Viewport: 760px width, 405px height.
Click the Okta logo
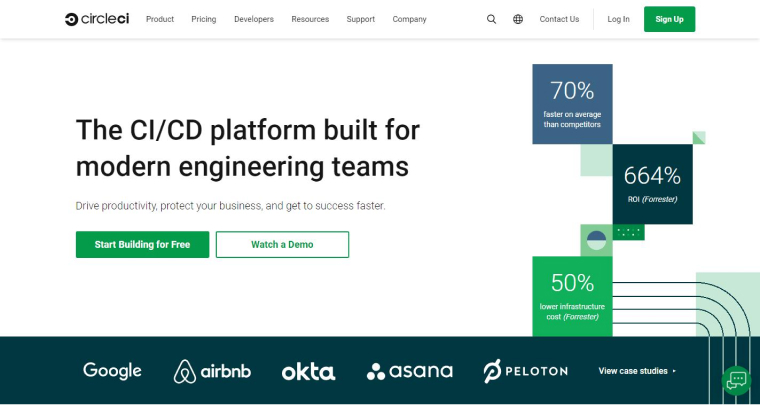(x=308, y=372)
